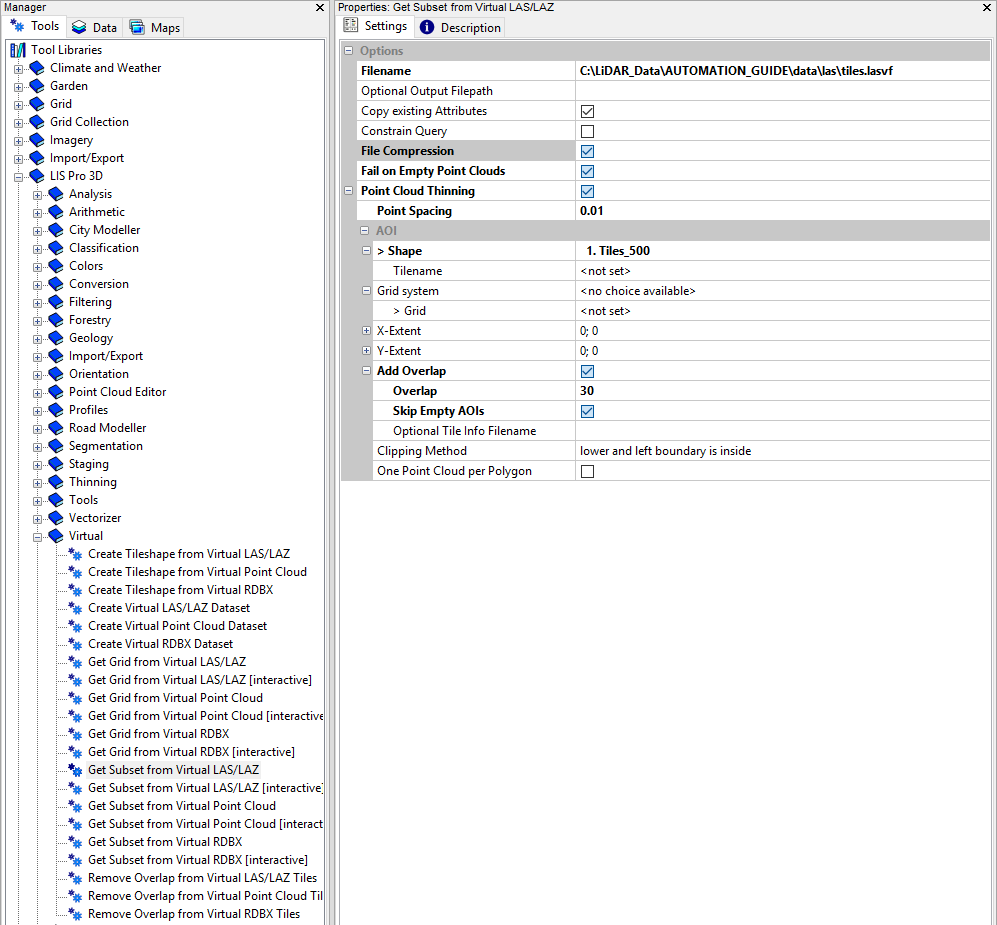997x925 pixels.
Task: Edit the Point Spacing value 0.01
Action: click(x=783, y=210)
